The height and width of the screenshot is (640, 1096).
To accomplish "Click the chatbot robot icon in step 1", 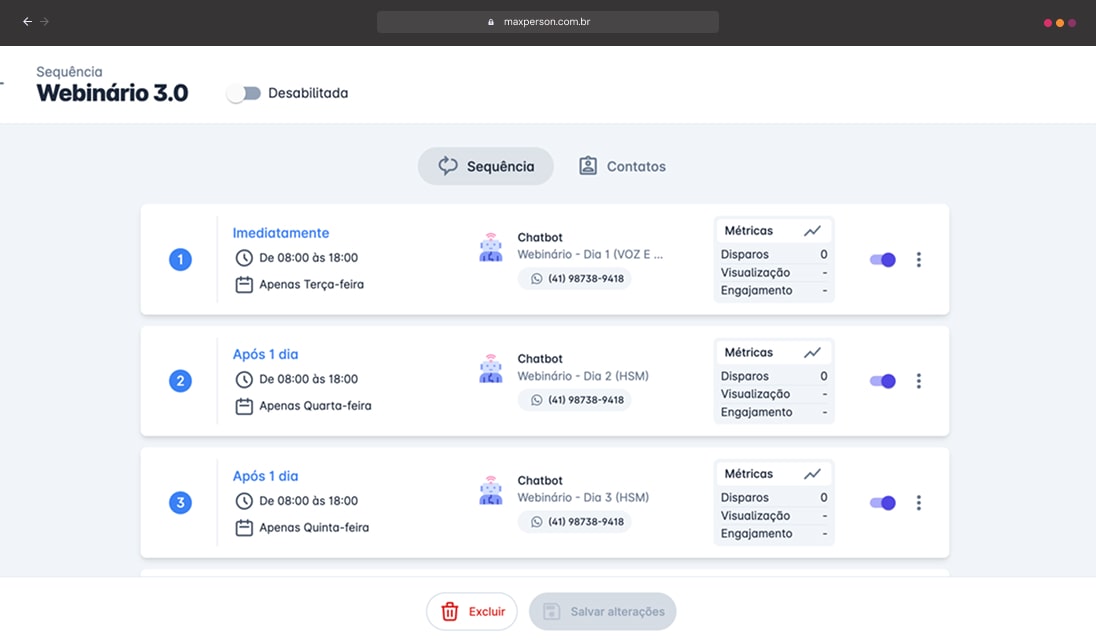I will pos(490,248).
